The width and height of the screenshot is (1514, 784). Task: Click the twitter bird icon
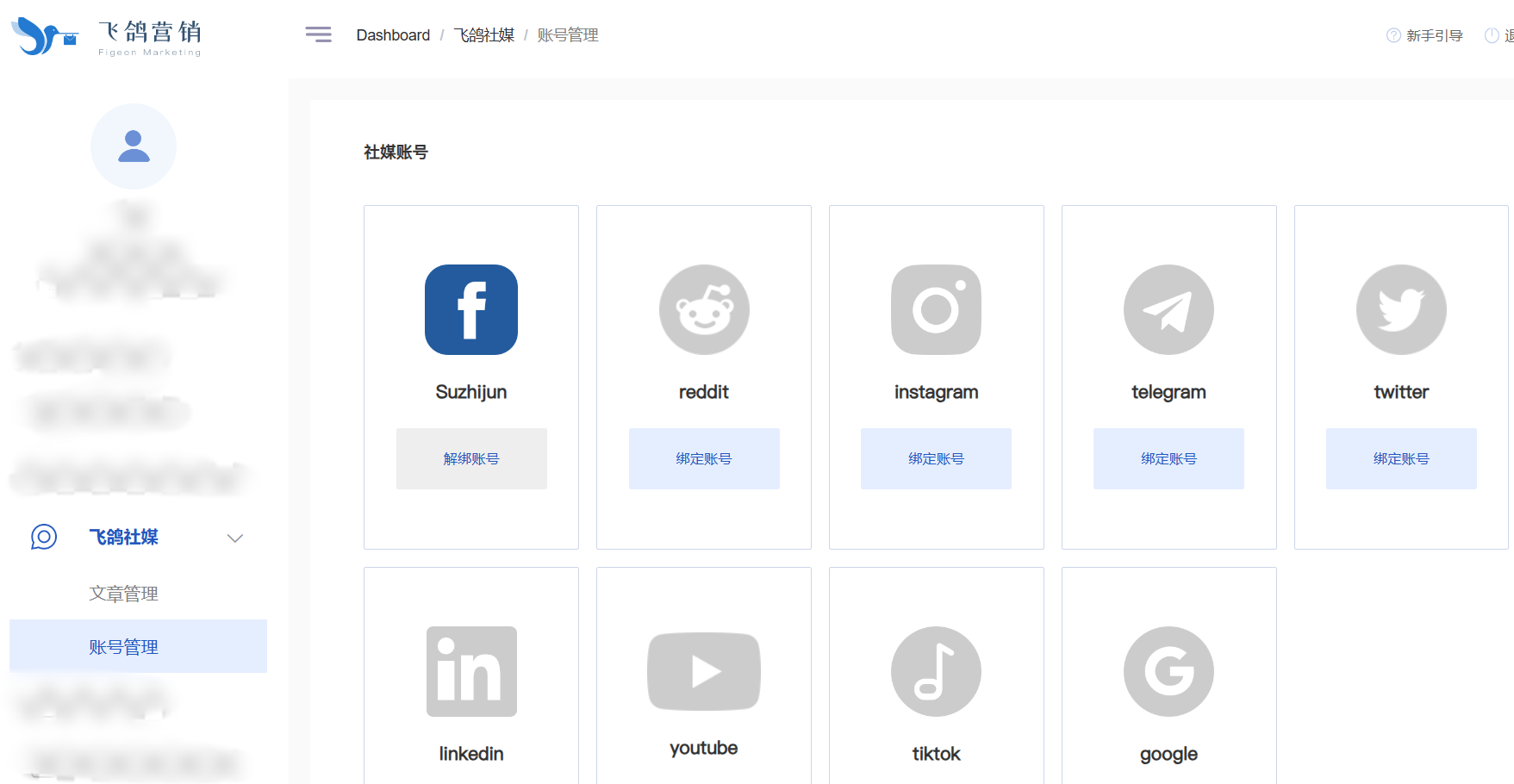click(x=1401, y=309)
